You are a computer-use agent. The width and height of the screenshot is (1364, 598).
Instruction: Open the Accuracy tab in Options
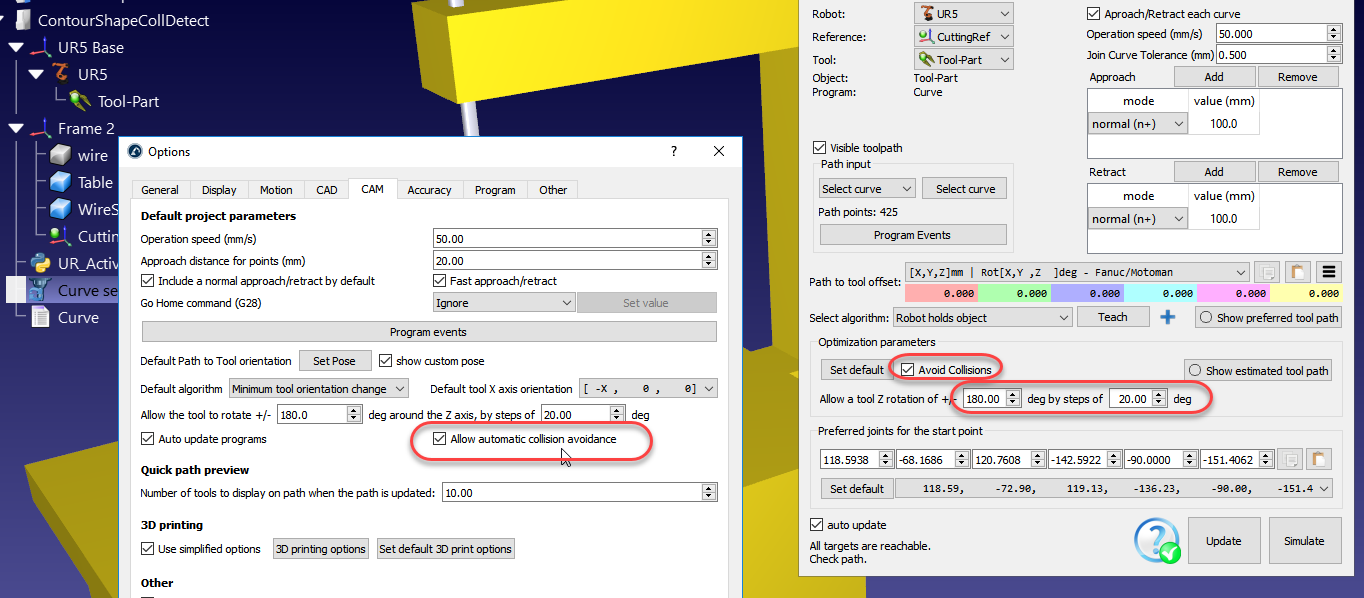(429, 190)
